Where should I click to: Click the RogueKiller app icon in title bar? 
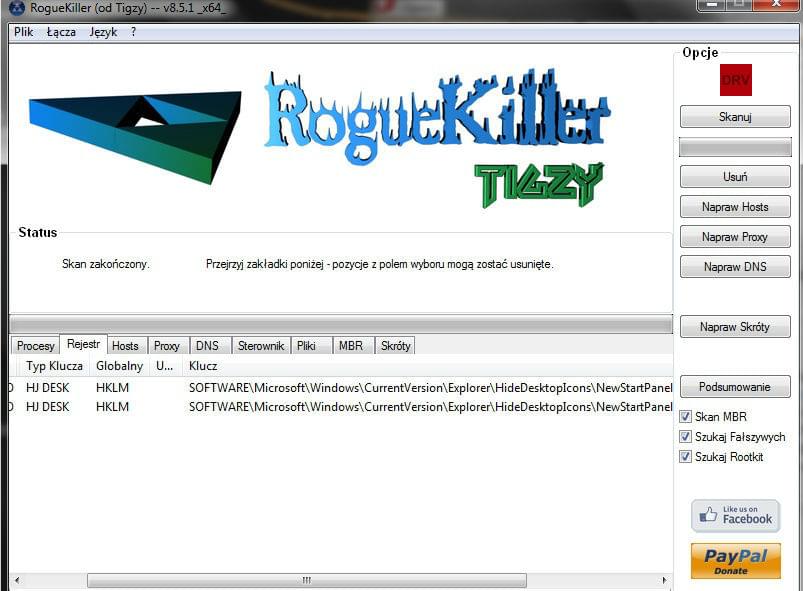[17, 7]
